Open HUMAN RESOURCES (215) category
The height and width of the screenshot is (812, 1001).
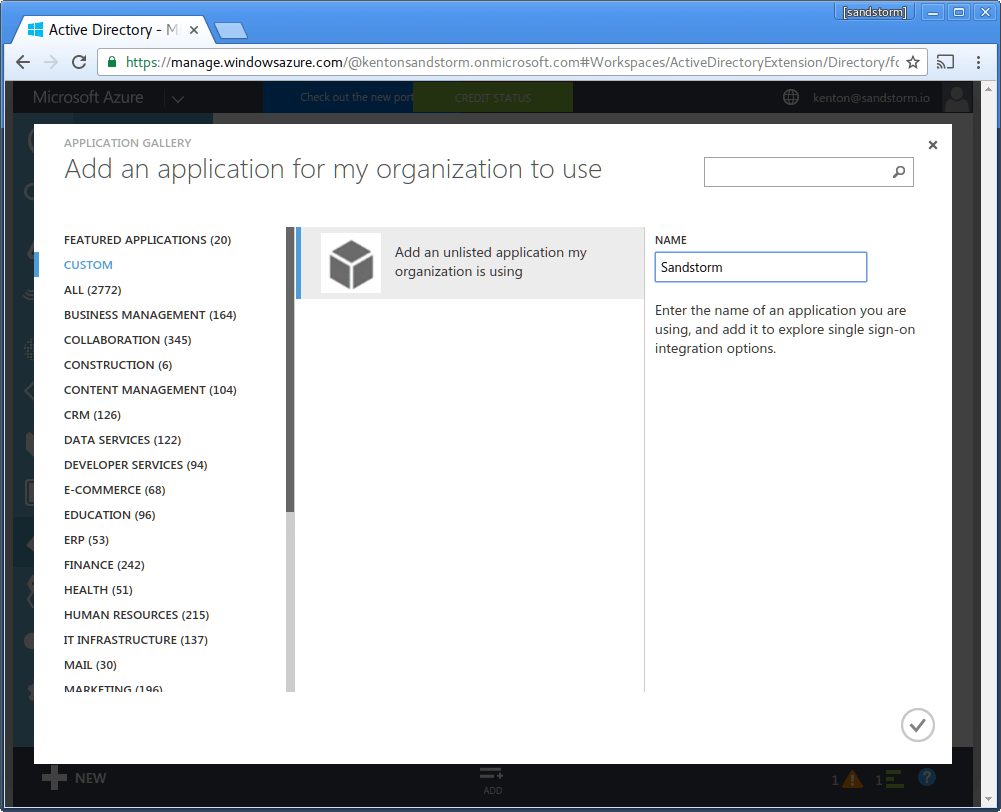click(137, 615)
